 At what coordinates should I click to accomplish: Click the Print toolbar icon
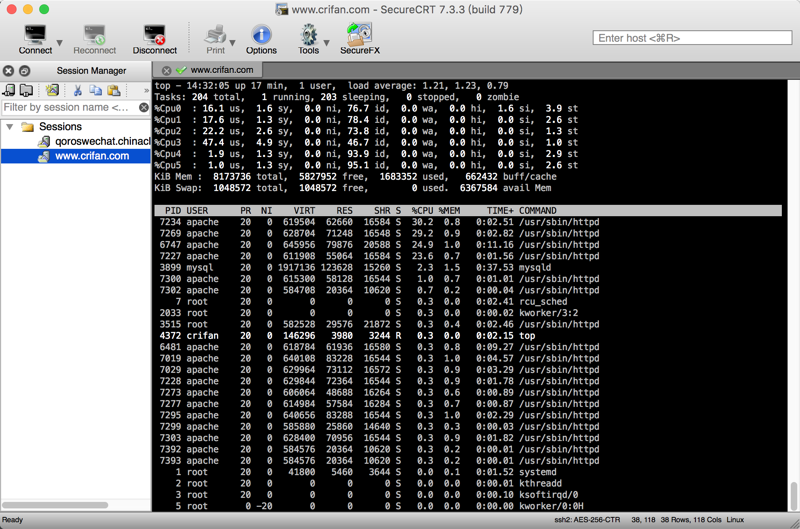point(215,35)
